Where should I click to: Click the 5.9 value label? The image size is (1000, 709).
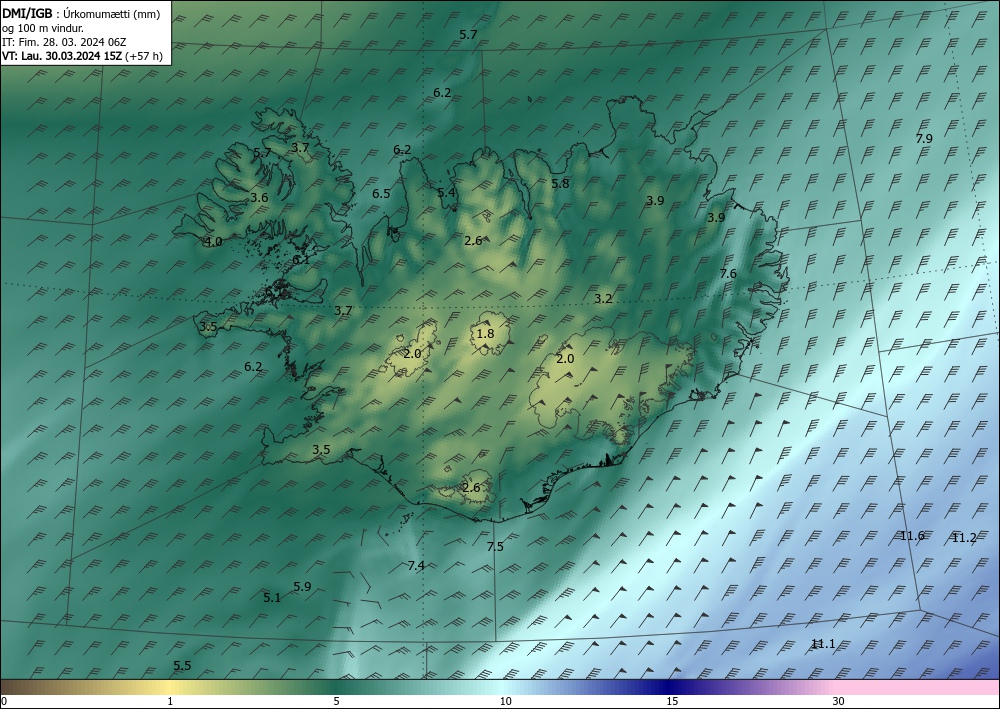coord(302,587)
